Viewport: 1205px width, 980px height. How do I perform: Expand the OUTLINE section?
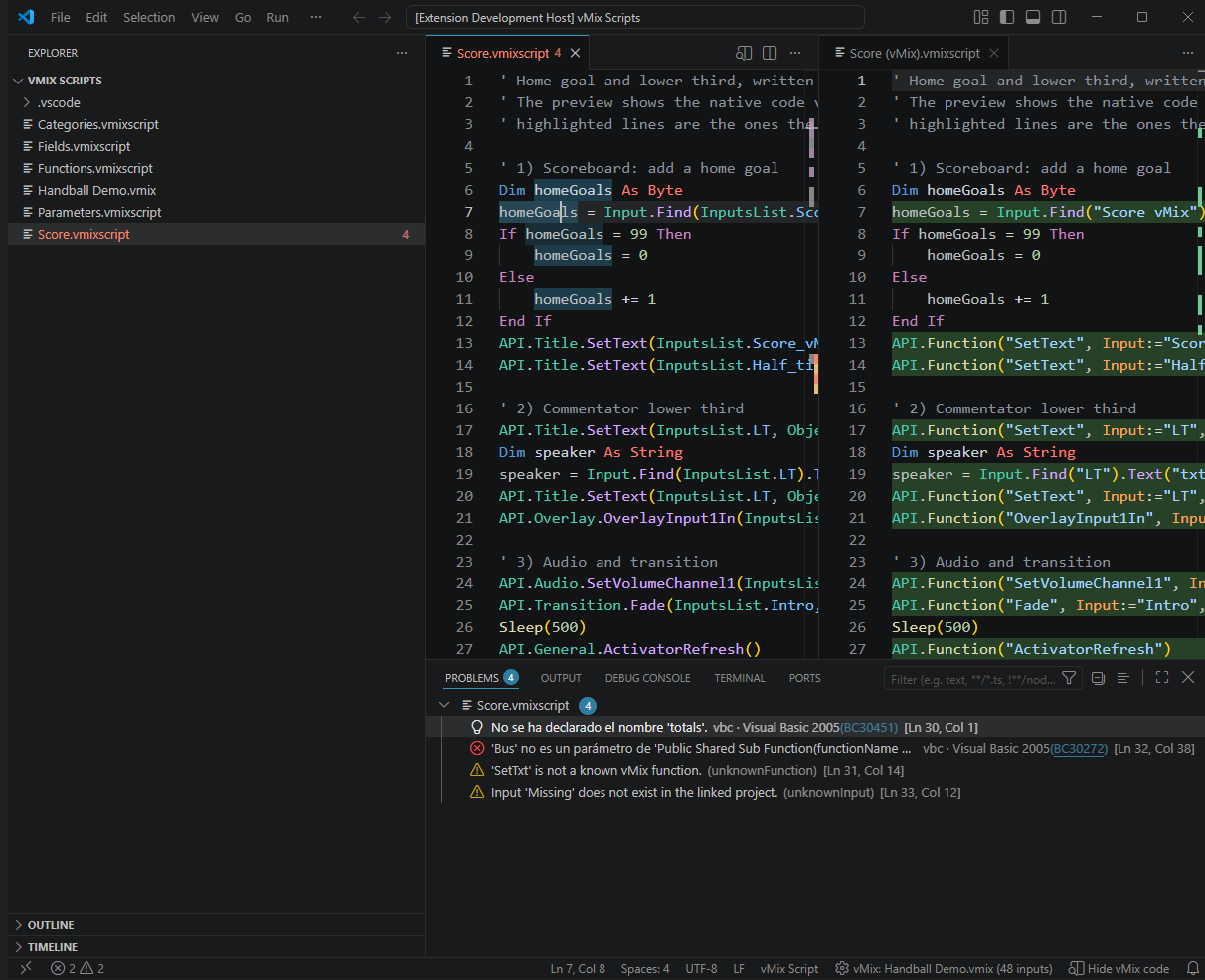point(216,925)
